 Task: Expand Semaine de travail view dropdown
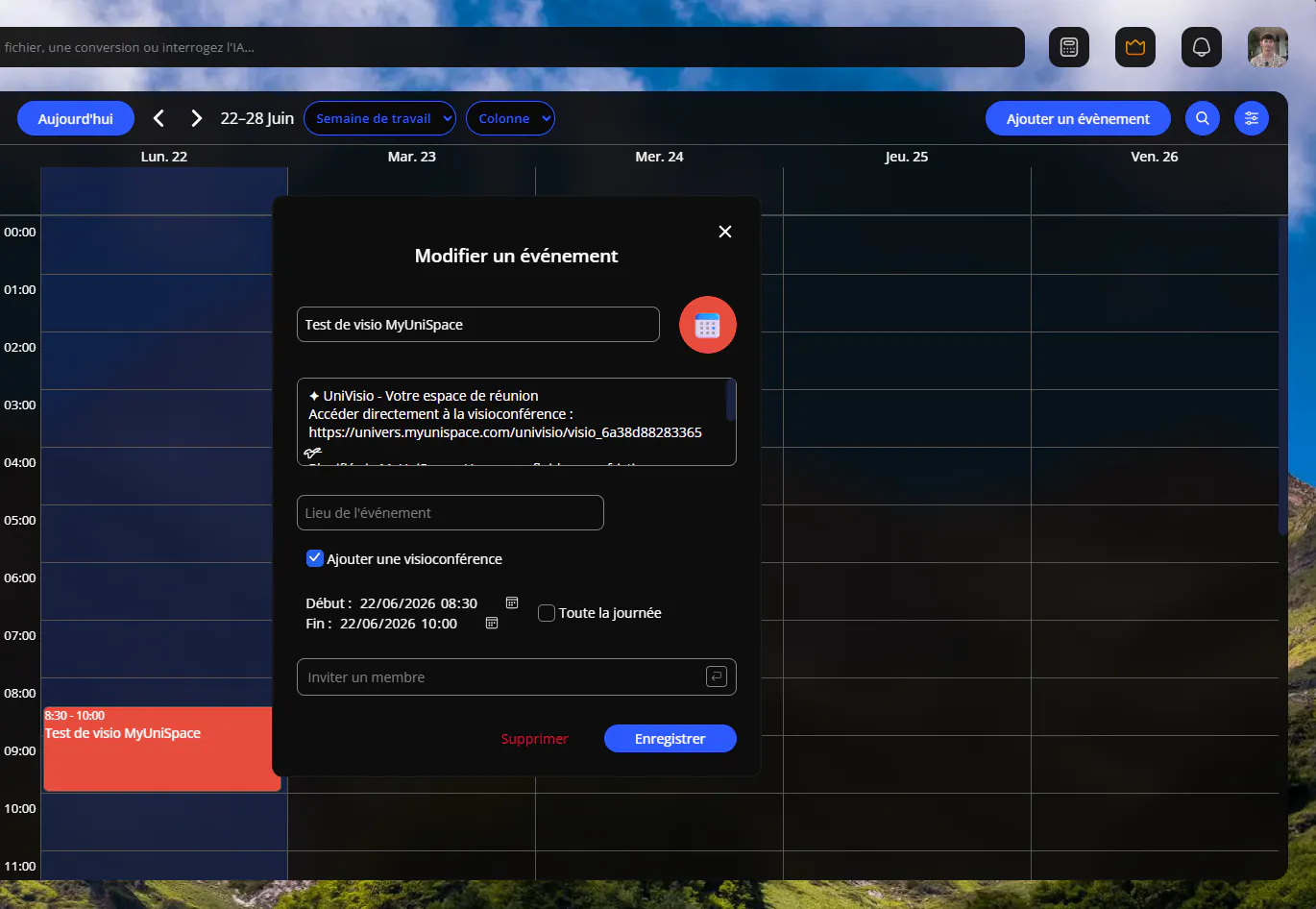[379, 118]
